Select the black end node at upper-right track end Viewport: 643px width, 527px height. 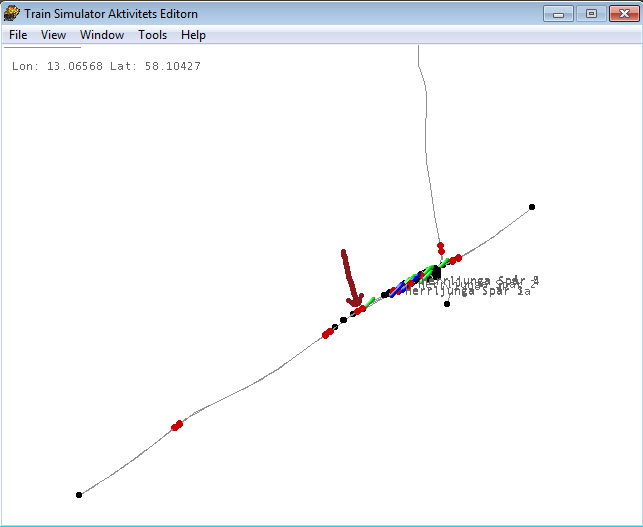point(532,207)
